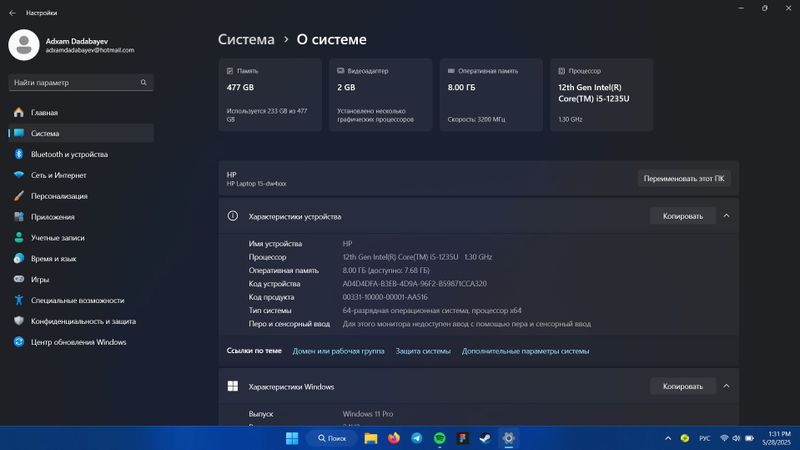Open Приложения settings
The width and height of the screenshot is (800, 450).
pos(81,217)
